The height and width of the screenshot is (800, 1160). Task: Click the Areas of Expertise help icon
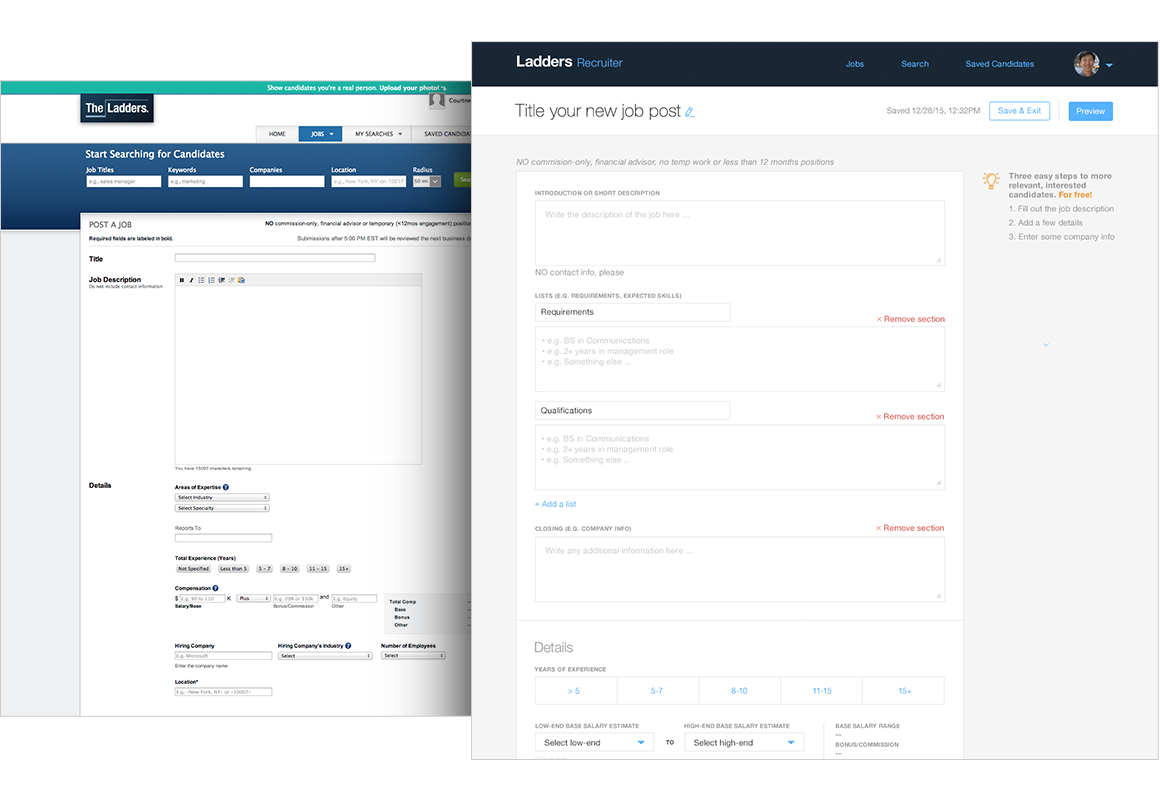click(x=226, y=487)
